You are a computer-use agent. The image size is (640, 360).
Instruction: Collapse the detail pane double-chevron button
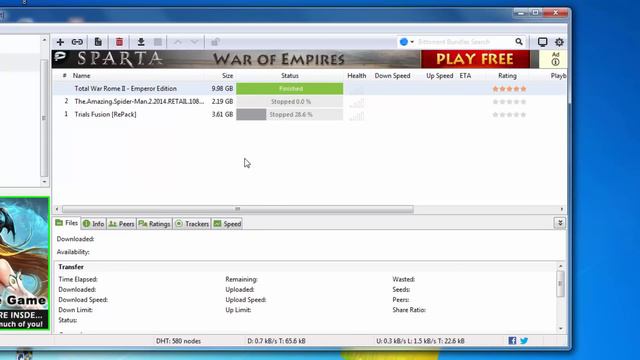(x=560, y=223)
